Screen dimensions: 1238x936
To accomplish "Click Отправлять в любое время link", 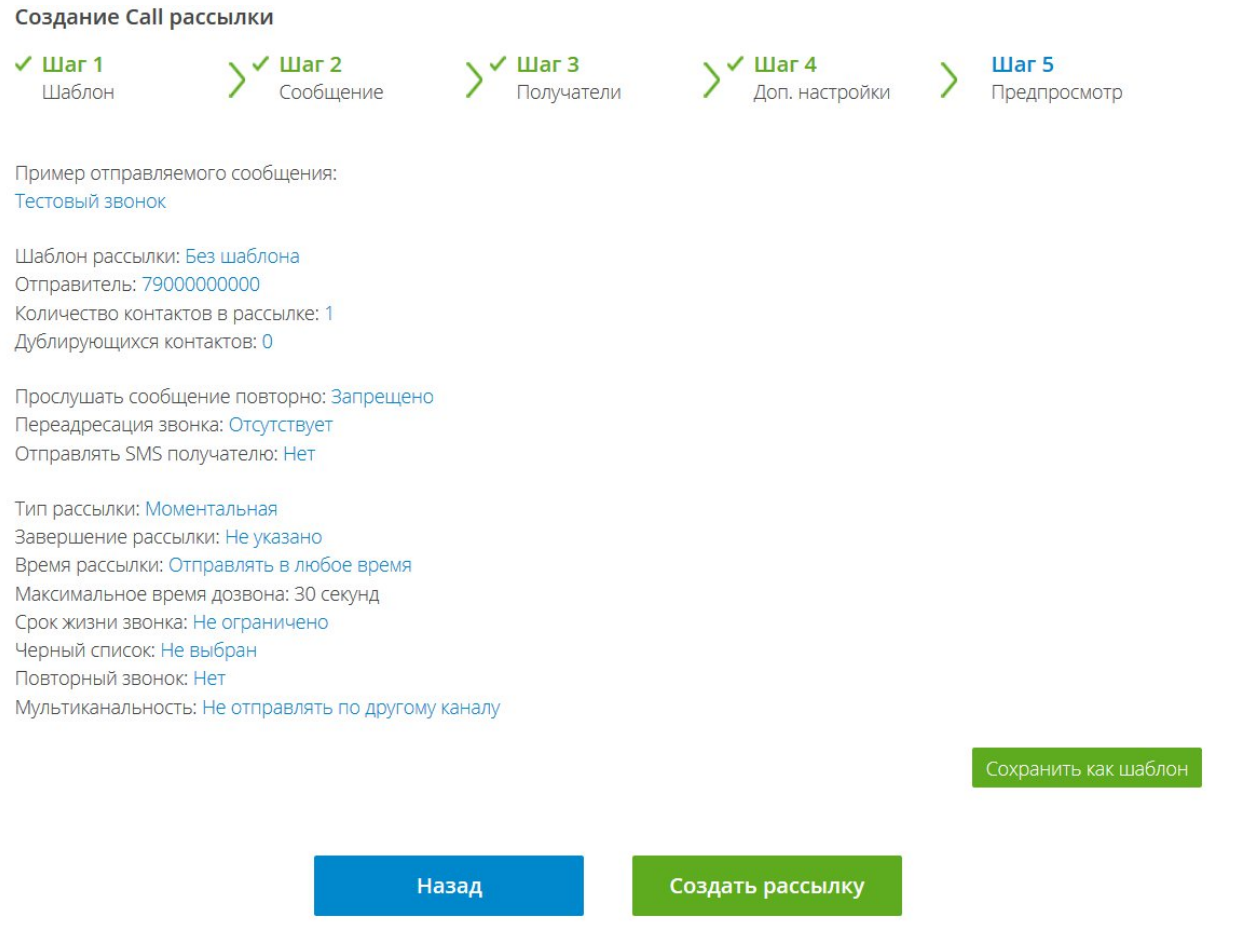I will click(289, 565).
